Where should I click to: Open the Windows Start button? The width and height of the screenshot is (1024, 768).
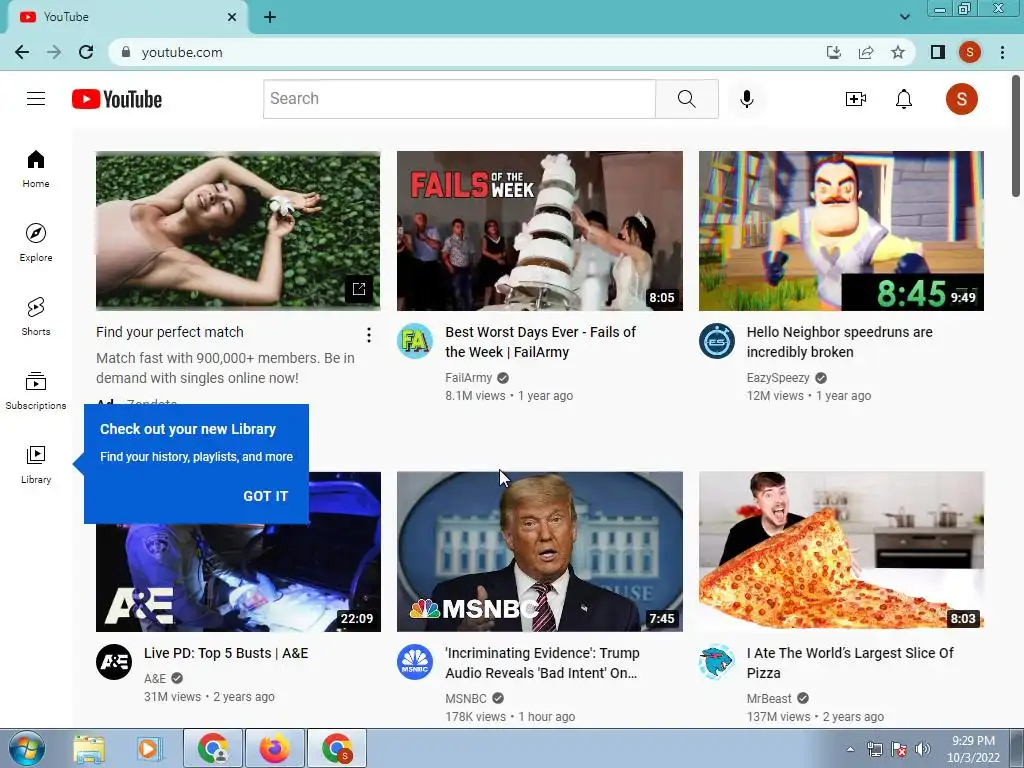26,748
